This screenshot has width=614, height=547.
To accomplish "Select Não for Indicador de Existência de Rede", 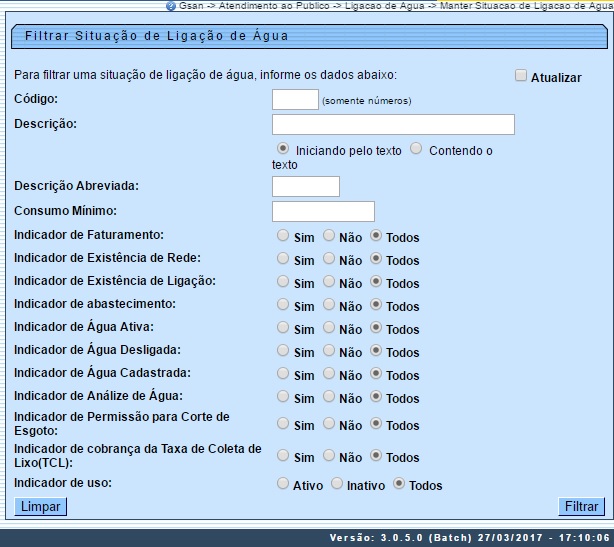I will point(329,259).
